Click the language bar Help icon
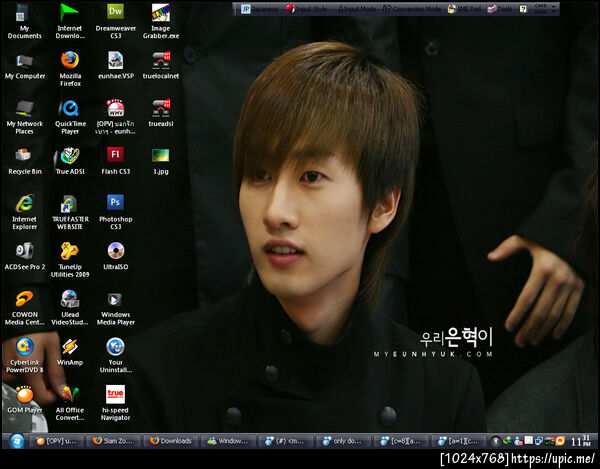The width and height of the screenshot is (600, 469). 523,9
